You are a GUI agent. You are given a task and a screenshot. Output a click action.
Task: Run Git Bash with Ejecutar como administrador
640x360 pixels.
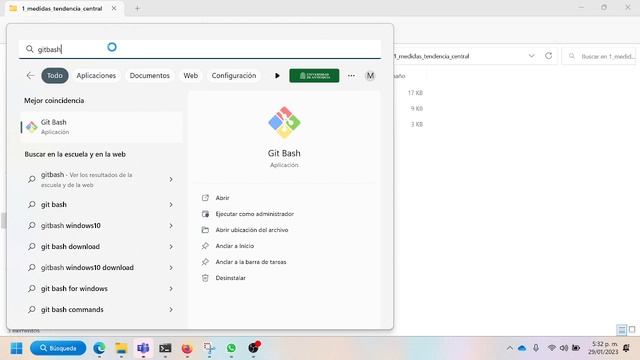click(x=254, y=214)
